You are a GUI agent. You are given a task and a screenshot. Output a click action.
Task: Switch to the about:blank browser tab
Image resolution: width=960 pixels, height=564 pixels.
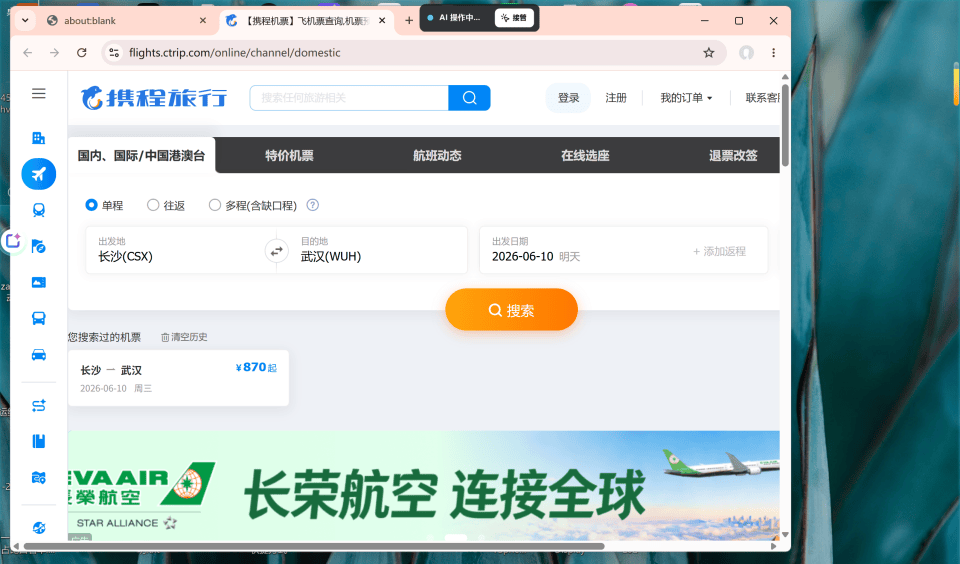126,21
